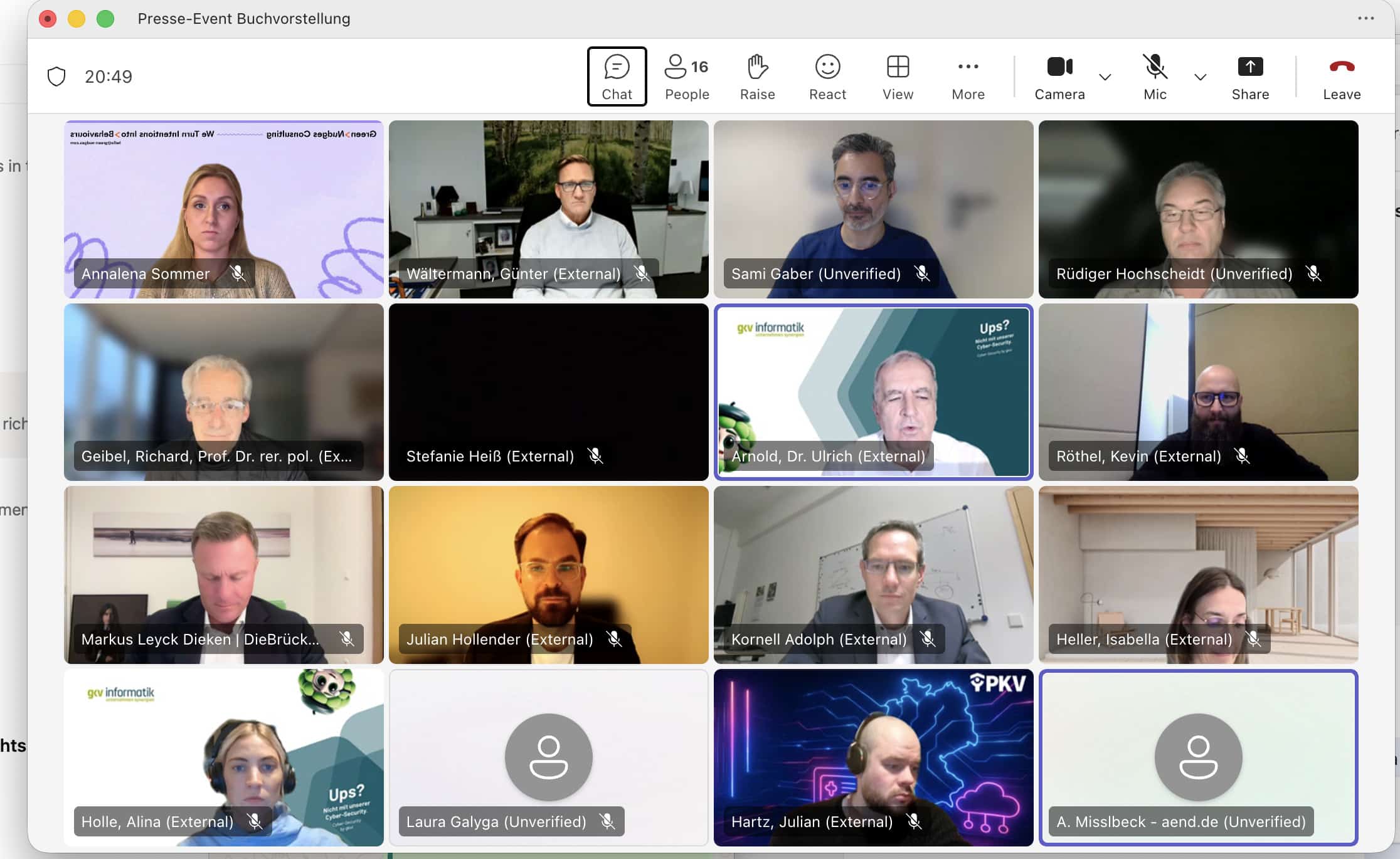Click the shield security icon

[x=56, y=76]
